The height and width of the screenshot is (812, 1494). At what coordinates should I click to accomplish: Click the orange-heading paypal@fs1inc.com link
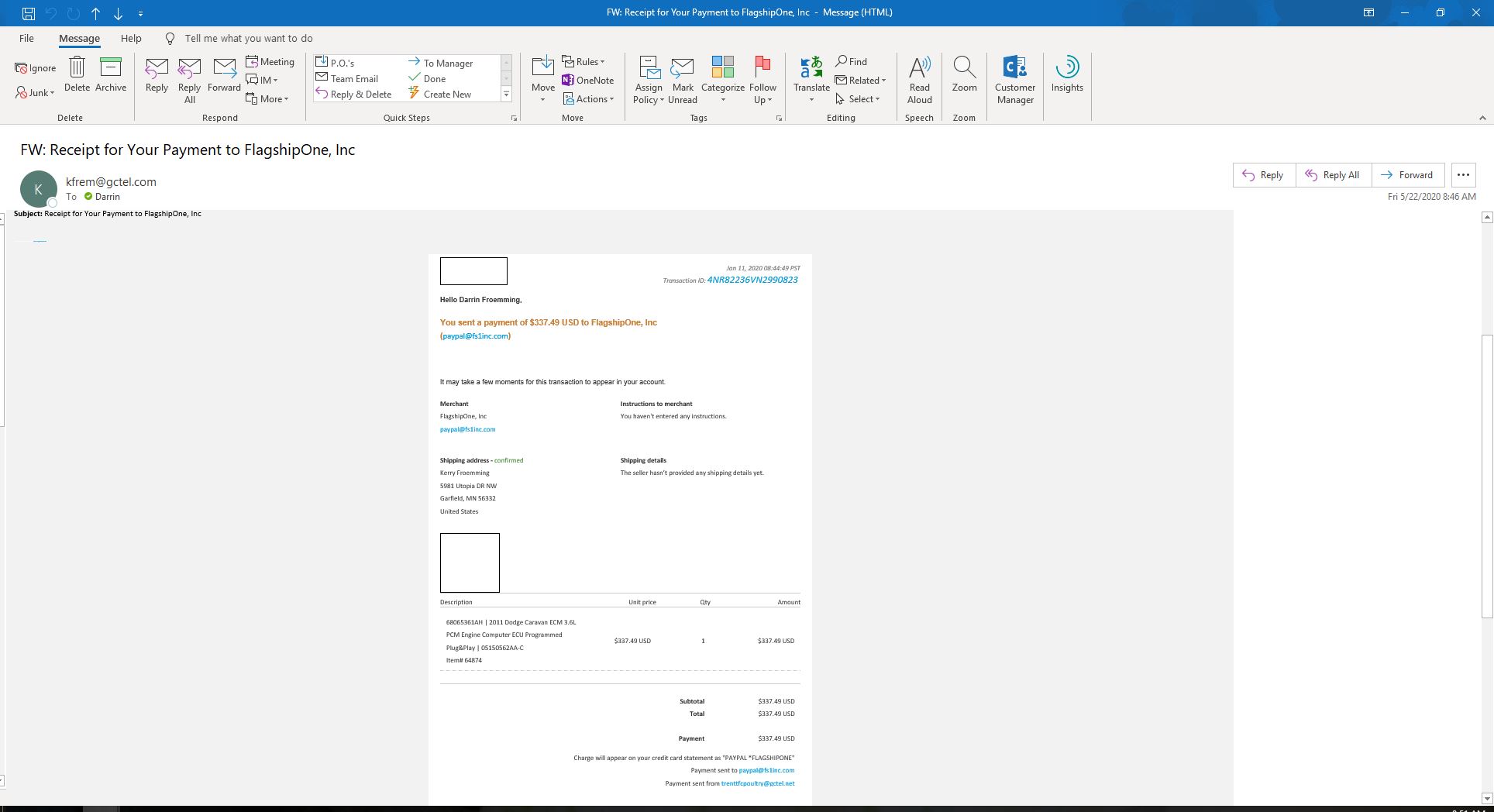[476, 336]
